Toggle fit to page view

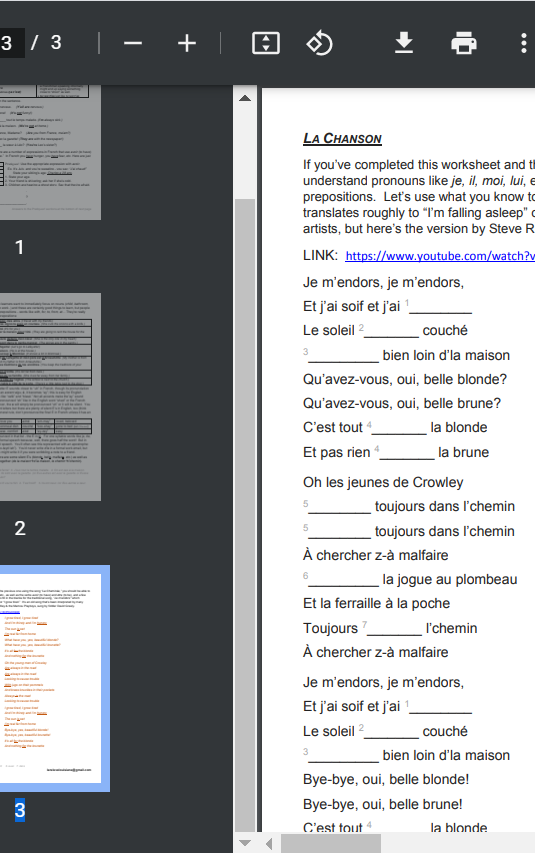point(266,43)
